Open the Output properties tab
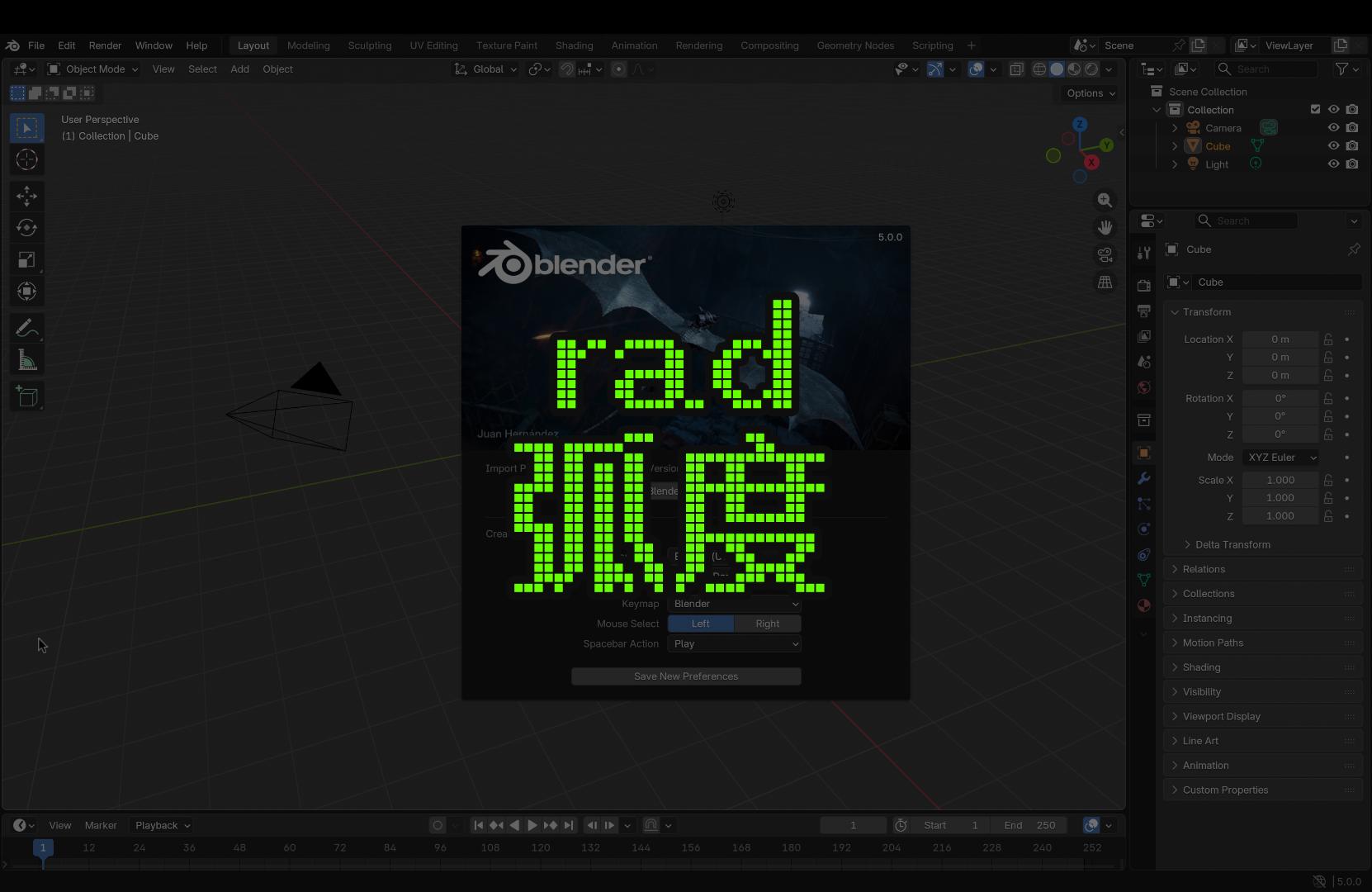Image resolution: width=1372 pixels, height=892 pixels. click(x=1143, y=311)
